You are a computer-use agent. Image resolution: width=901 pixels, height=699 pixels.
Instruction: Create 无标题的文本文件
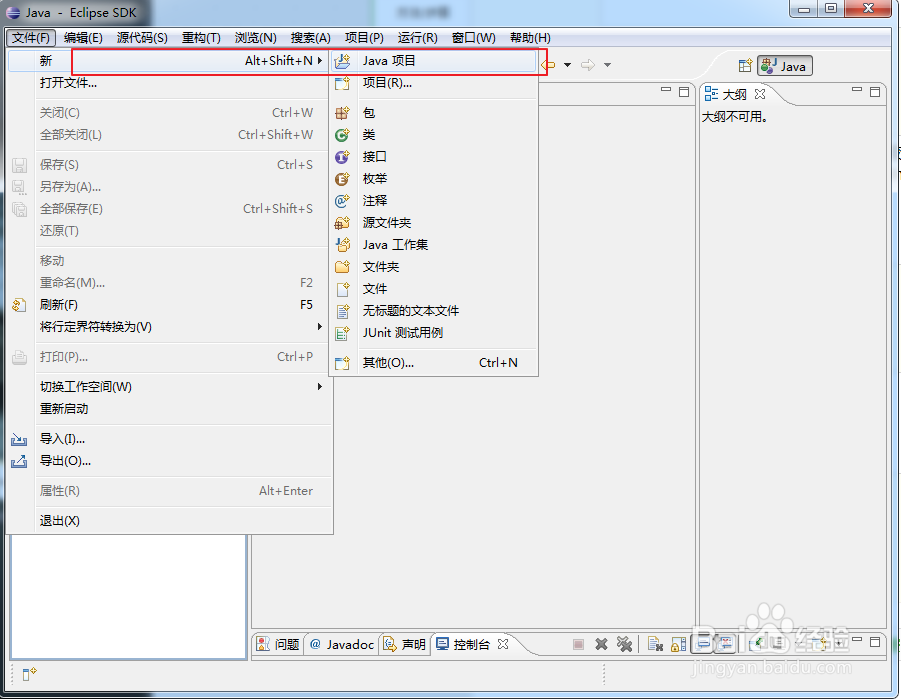click(x=434, y=311)
